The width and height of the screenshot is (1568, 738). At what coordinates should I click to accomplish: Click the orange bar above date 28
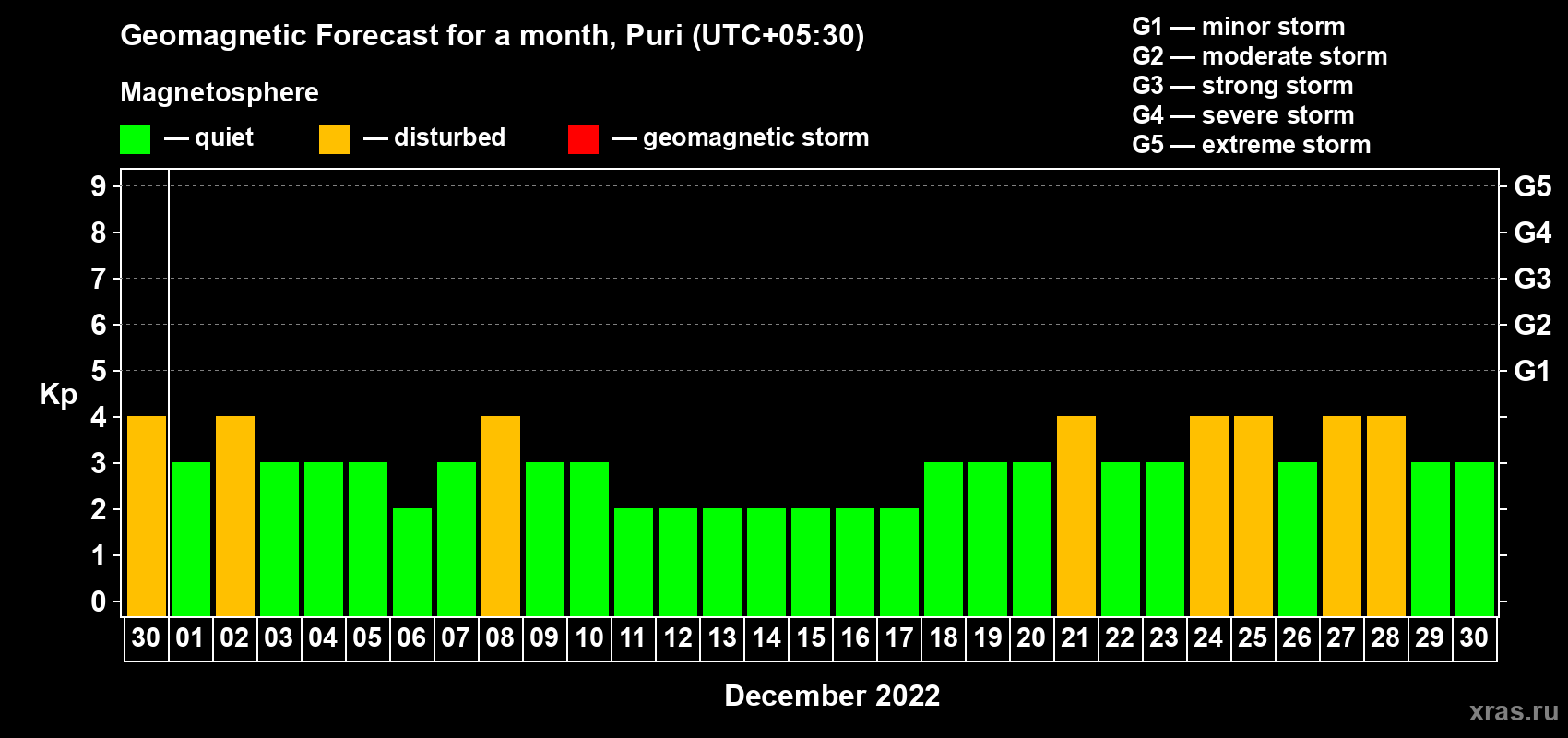click(1386, 517)
